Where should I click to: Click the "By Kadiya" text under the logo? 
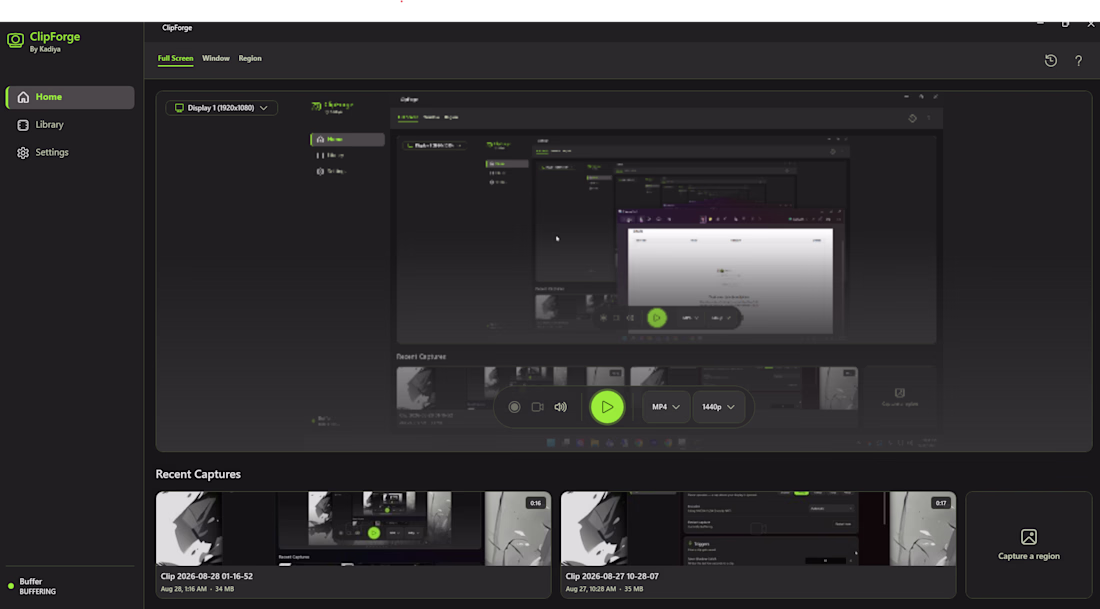click(45, 50)
